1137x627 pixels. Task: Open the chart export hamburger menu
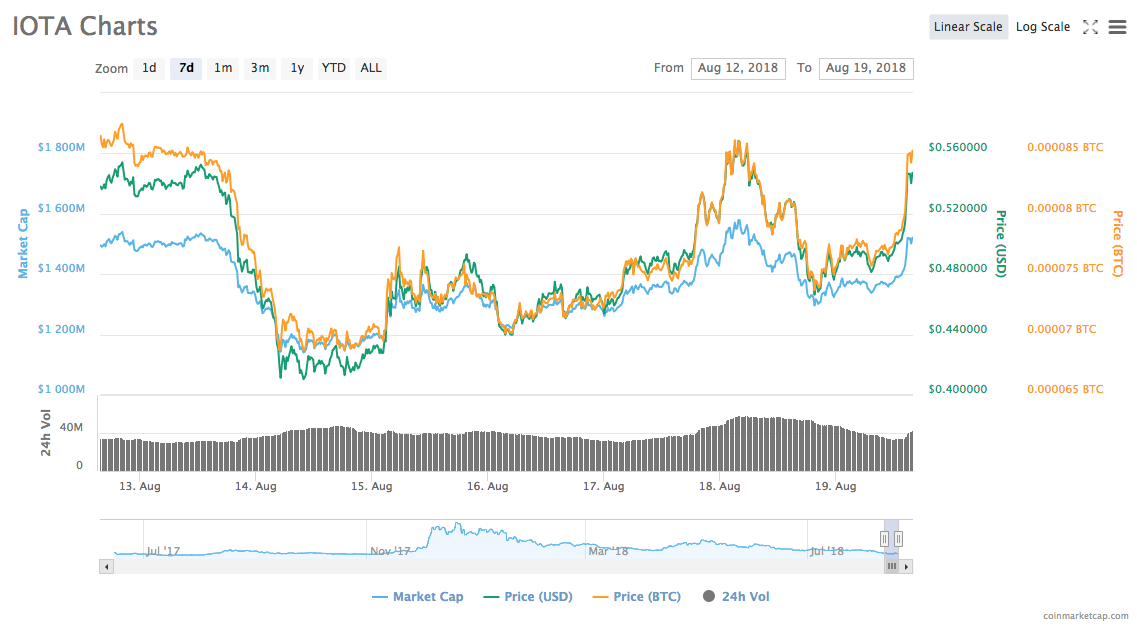(1117, 27)
